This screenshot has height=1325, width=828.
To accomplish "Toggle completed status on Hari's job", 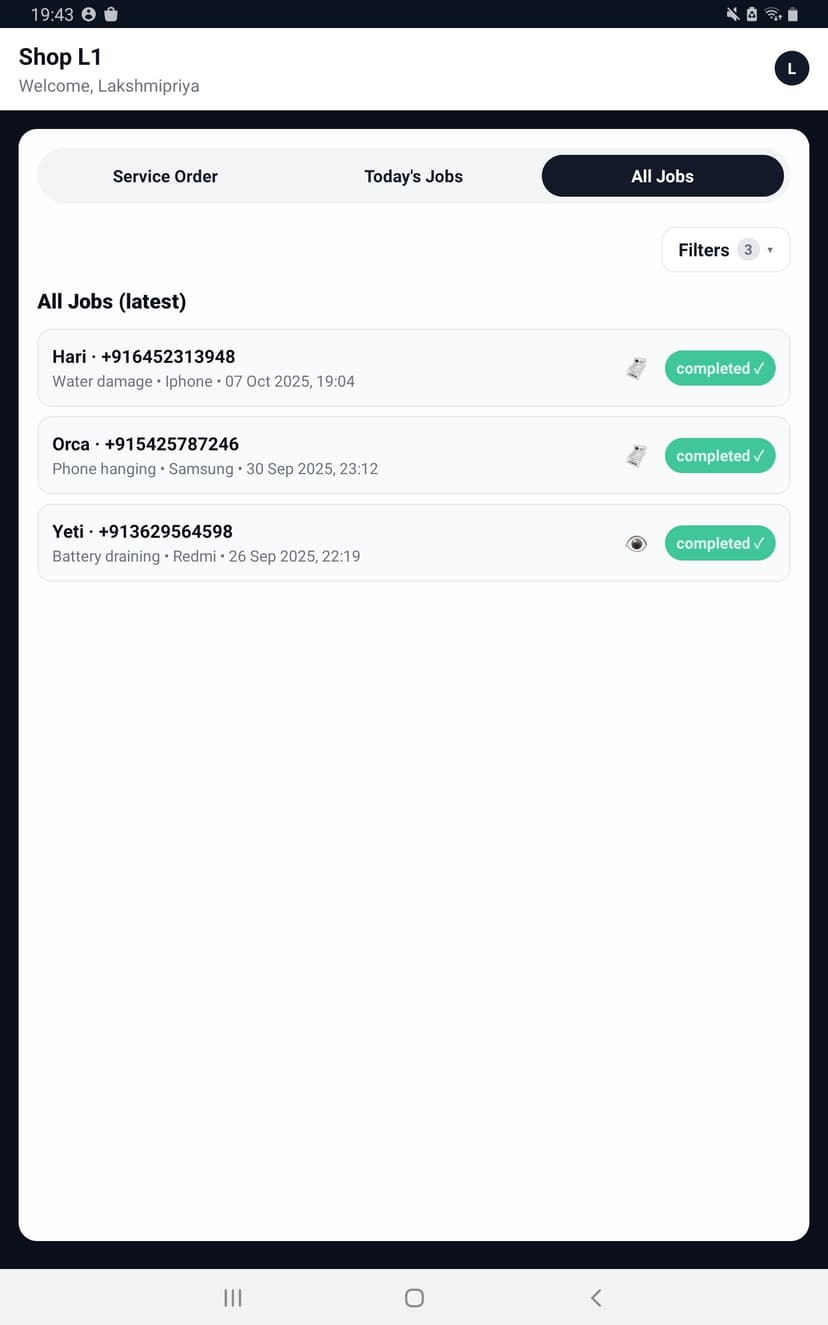I will [x=720, y=368].
